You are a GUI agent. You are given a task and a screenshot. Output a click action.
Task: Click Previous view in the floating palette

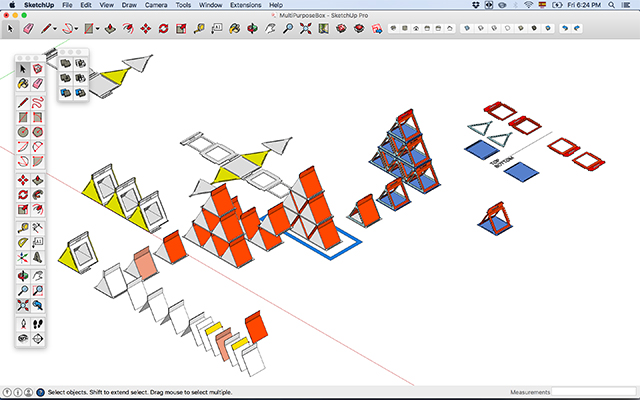pyautogui.click(x=38, y=305)
